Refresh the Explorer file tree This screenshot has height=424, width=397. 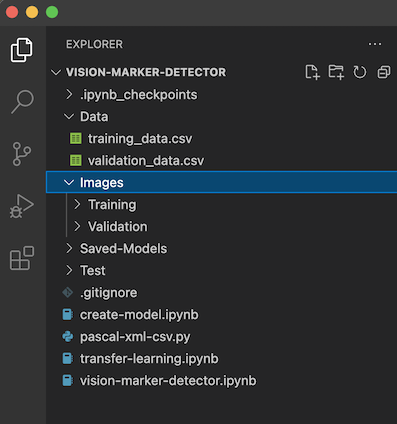pyautogui.click(x=360, y=72)
